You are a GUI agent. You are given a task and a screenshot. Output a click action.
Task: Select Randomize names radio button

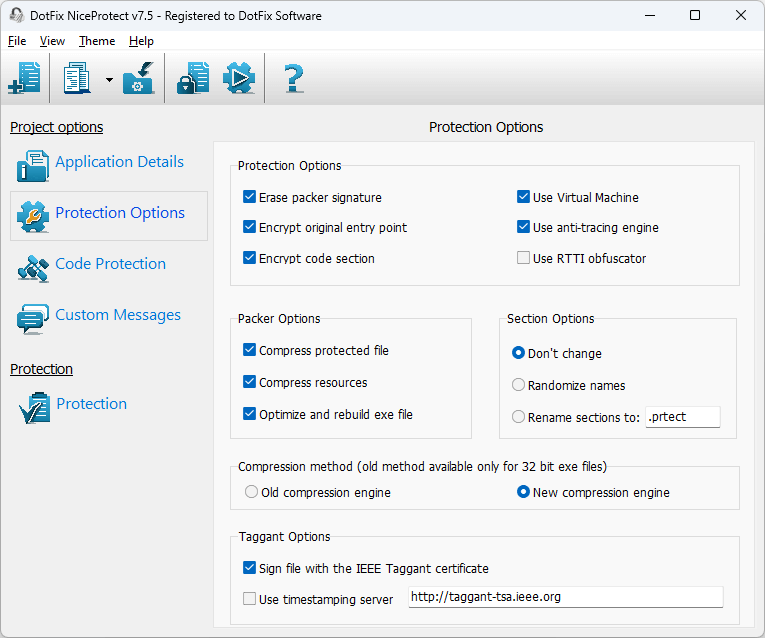[518, 385]
